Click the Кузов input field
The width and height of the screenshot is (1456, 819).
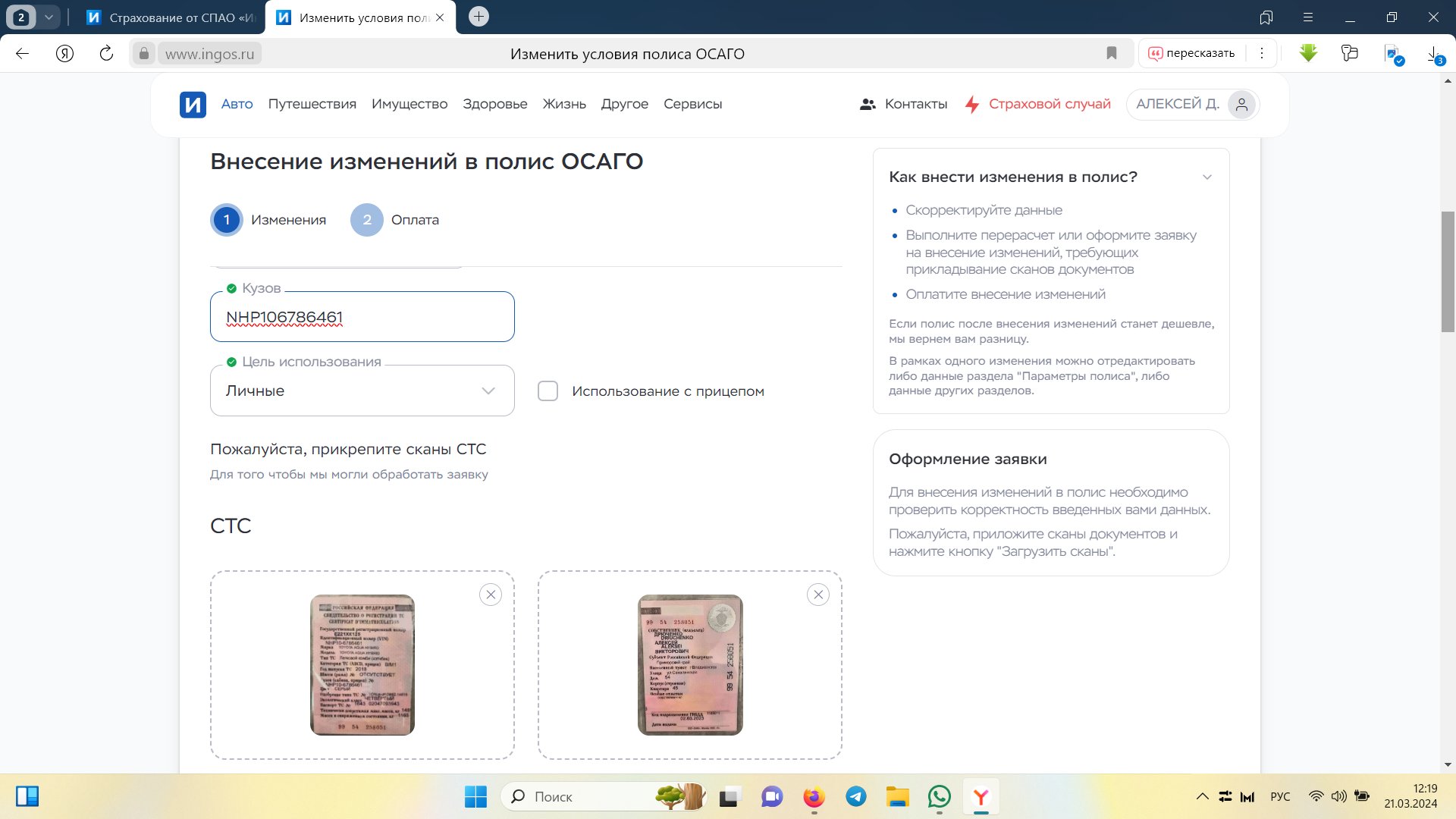coord(362,317)
